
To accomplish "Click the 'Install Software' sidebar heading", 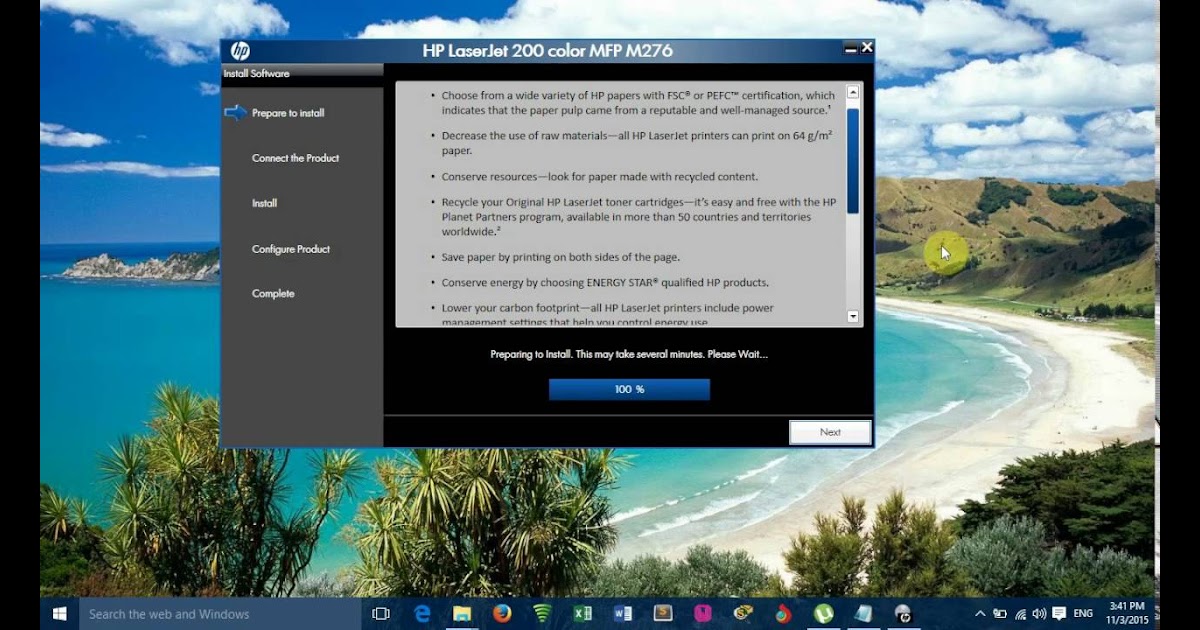I will coord(256,74).
